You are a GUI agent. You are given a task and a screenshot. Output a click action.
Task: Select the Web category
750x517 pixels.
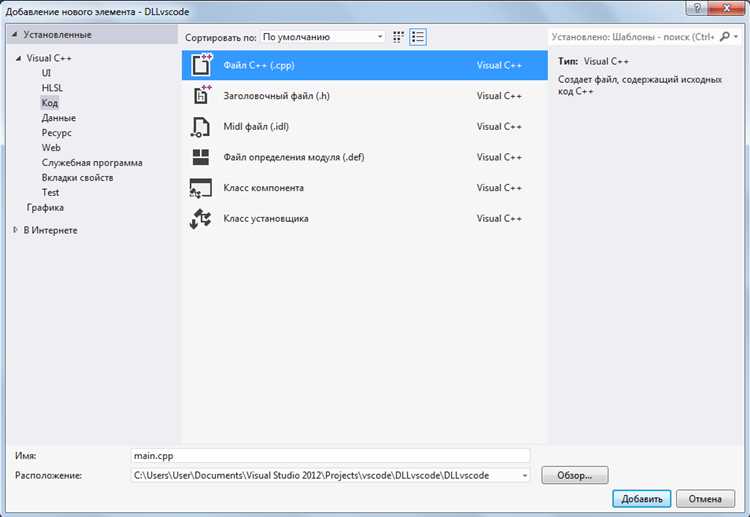pos(51,148)
